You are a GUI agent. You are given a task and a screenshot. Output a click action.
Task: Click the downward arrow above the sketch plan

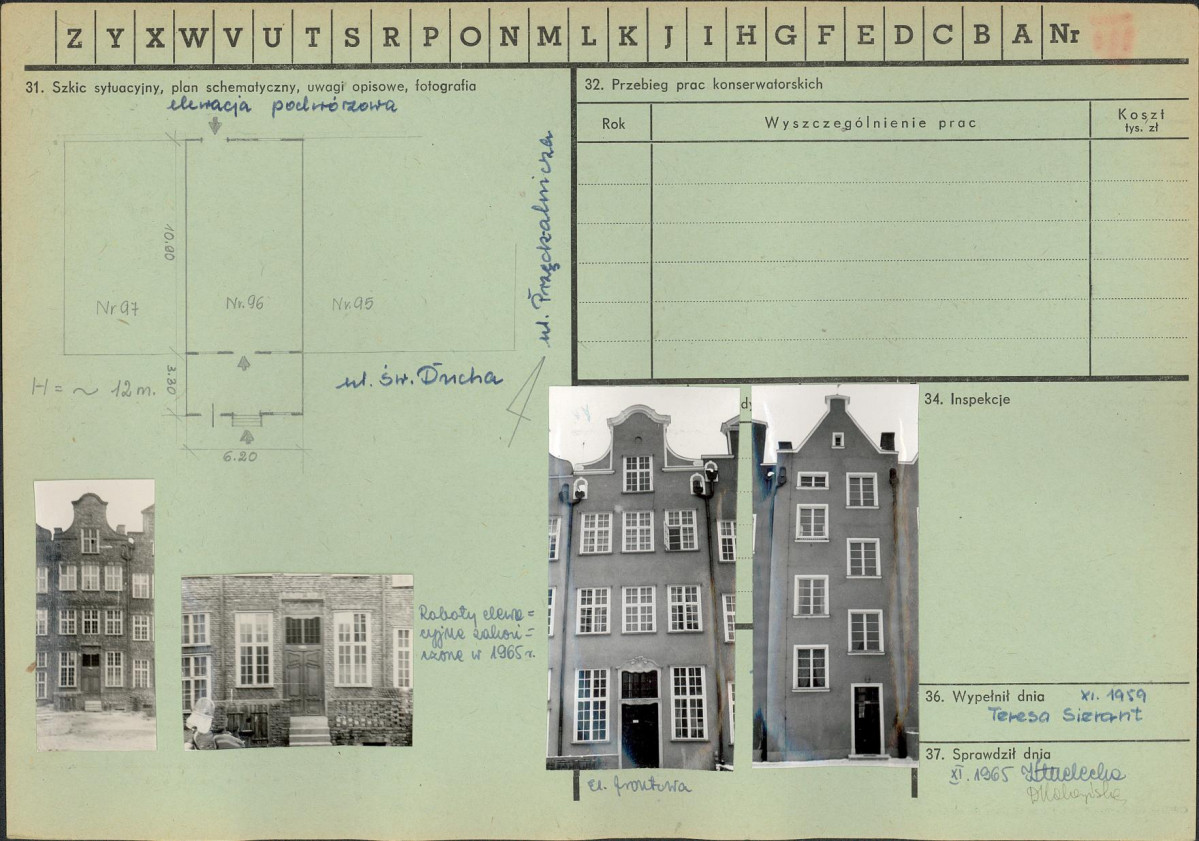(x=214, y=125)
